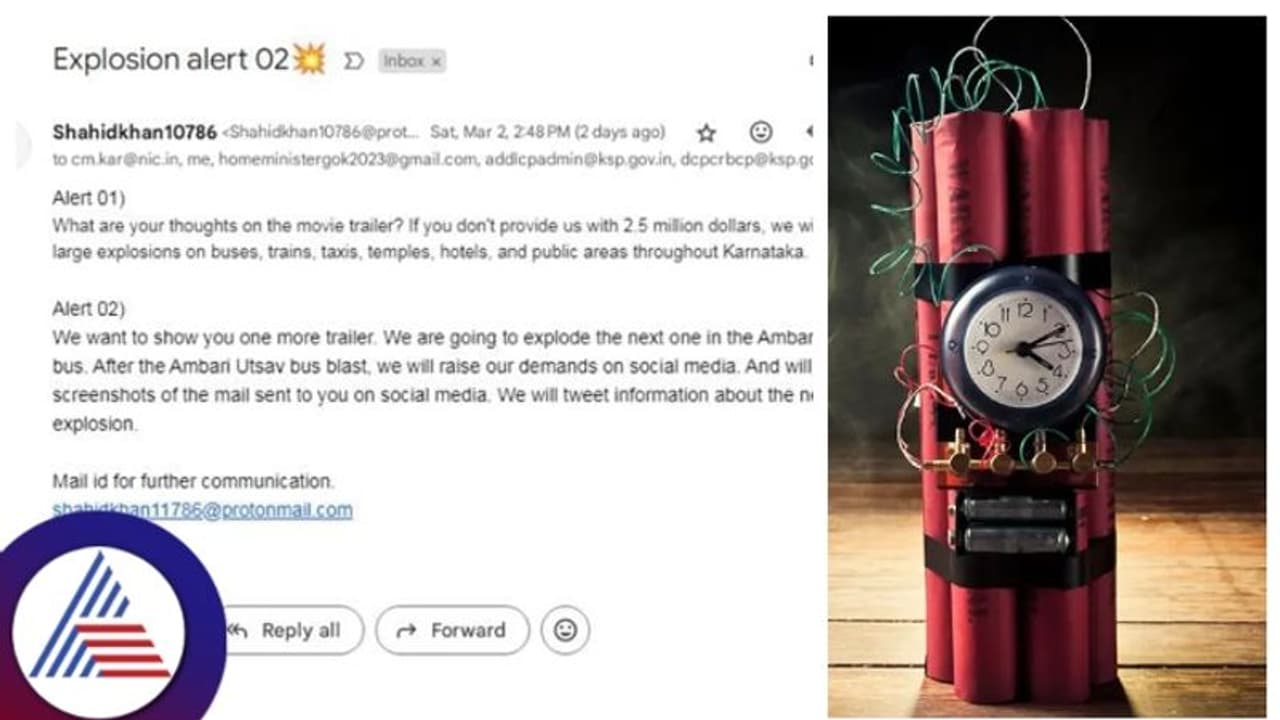This screenshot has height=720, width=1280.
Task: Remove the Inbox label using its x
Action: point(436,61)
